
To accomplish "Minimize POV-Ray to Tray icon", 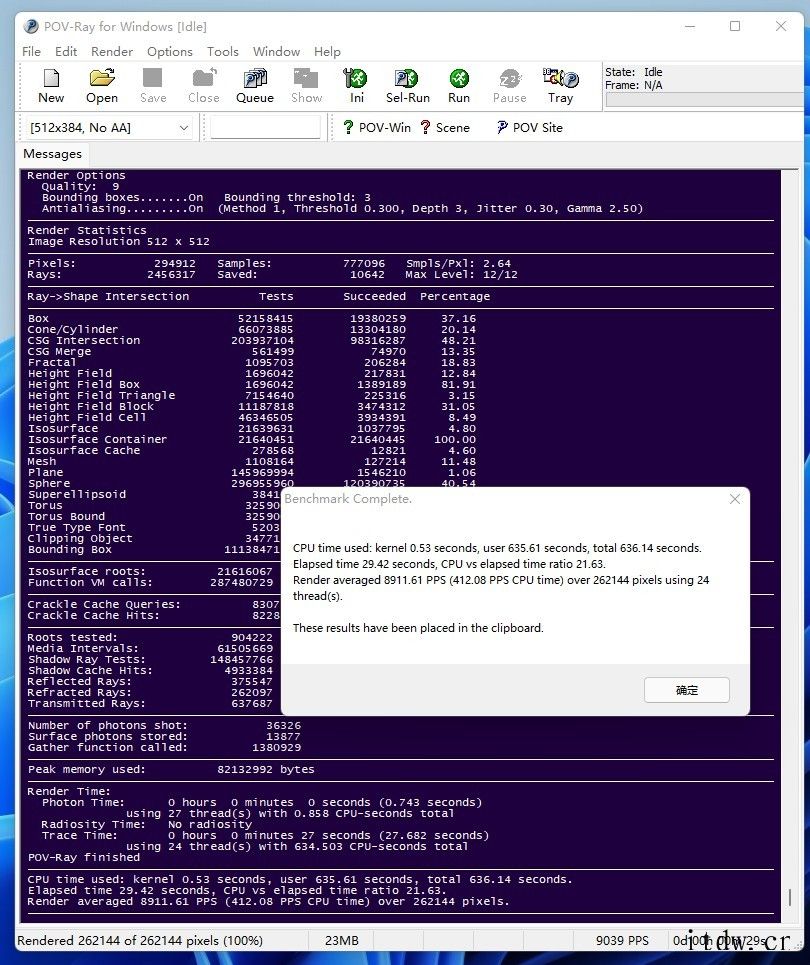I will [560, 86].
